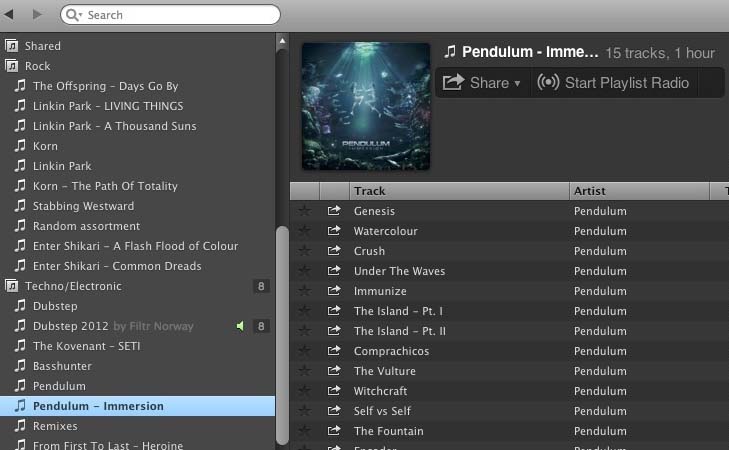The width and height of the screenshot is (729, 450).
Task: Share Self vs Self via its icon
Action: [334, 410]
